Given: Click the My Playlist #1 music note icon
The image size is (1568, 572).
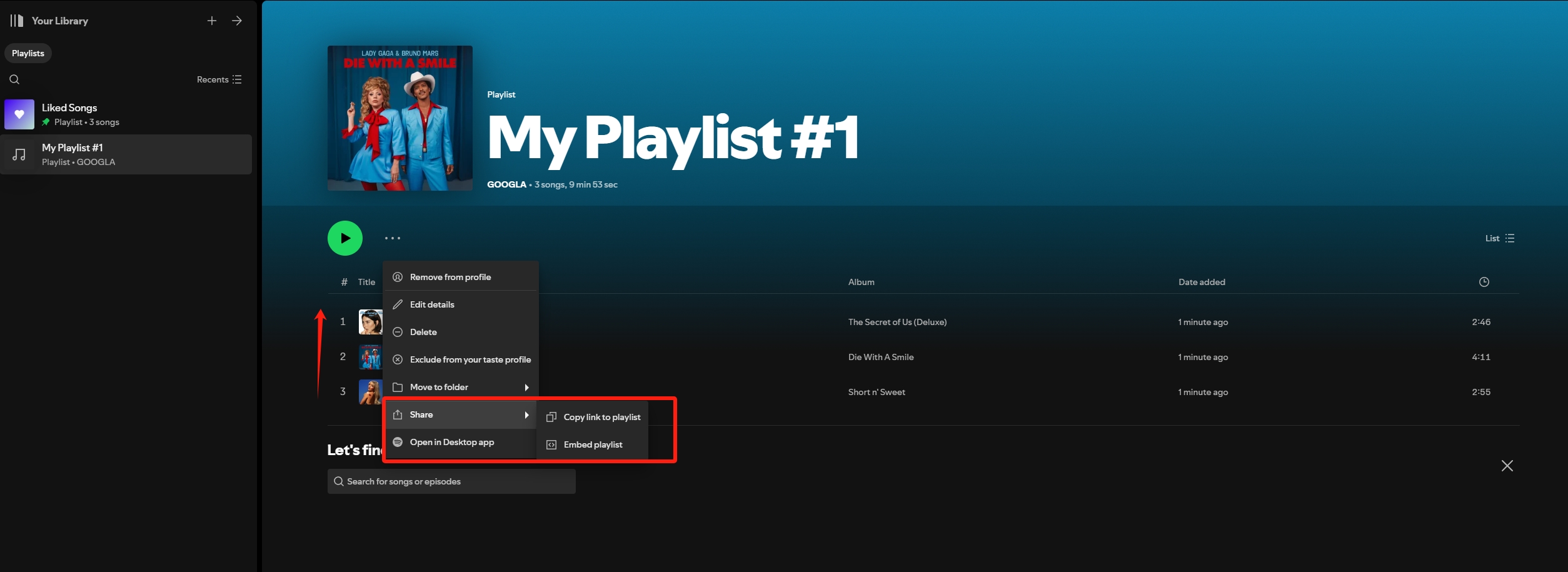Looking at the screenshot, I should pyautogui.click(x=19, y=154).
